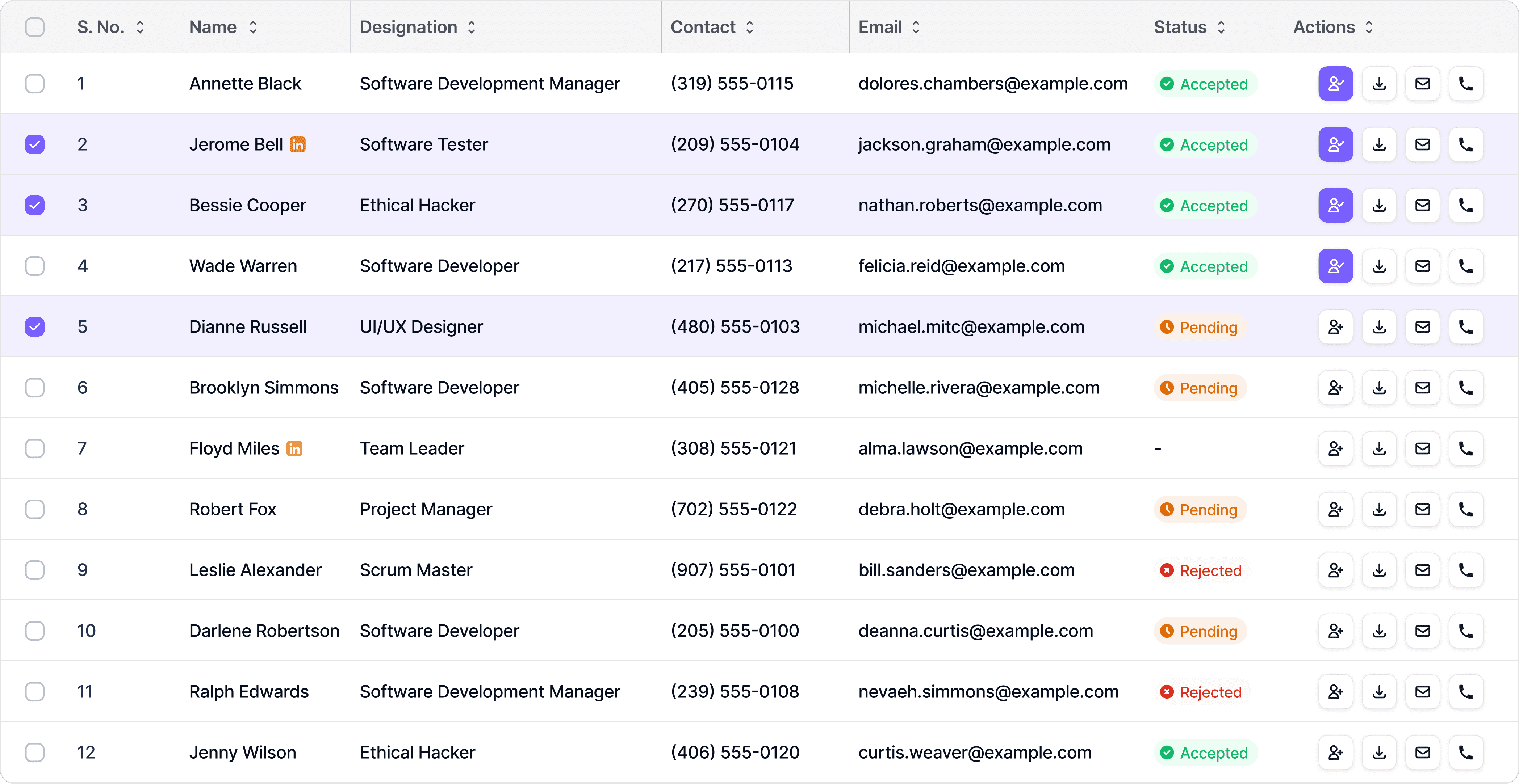Open Floyd Miles's LinkedIn badge
This screenshot has height=784, width=1519.
(294, 448)
